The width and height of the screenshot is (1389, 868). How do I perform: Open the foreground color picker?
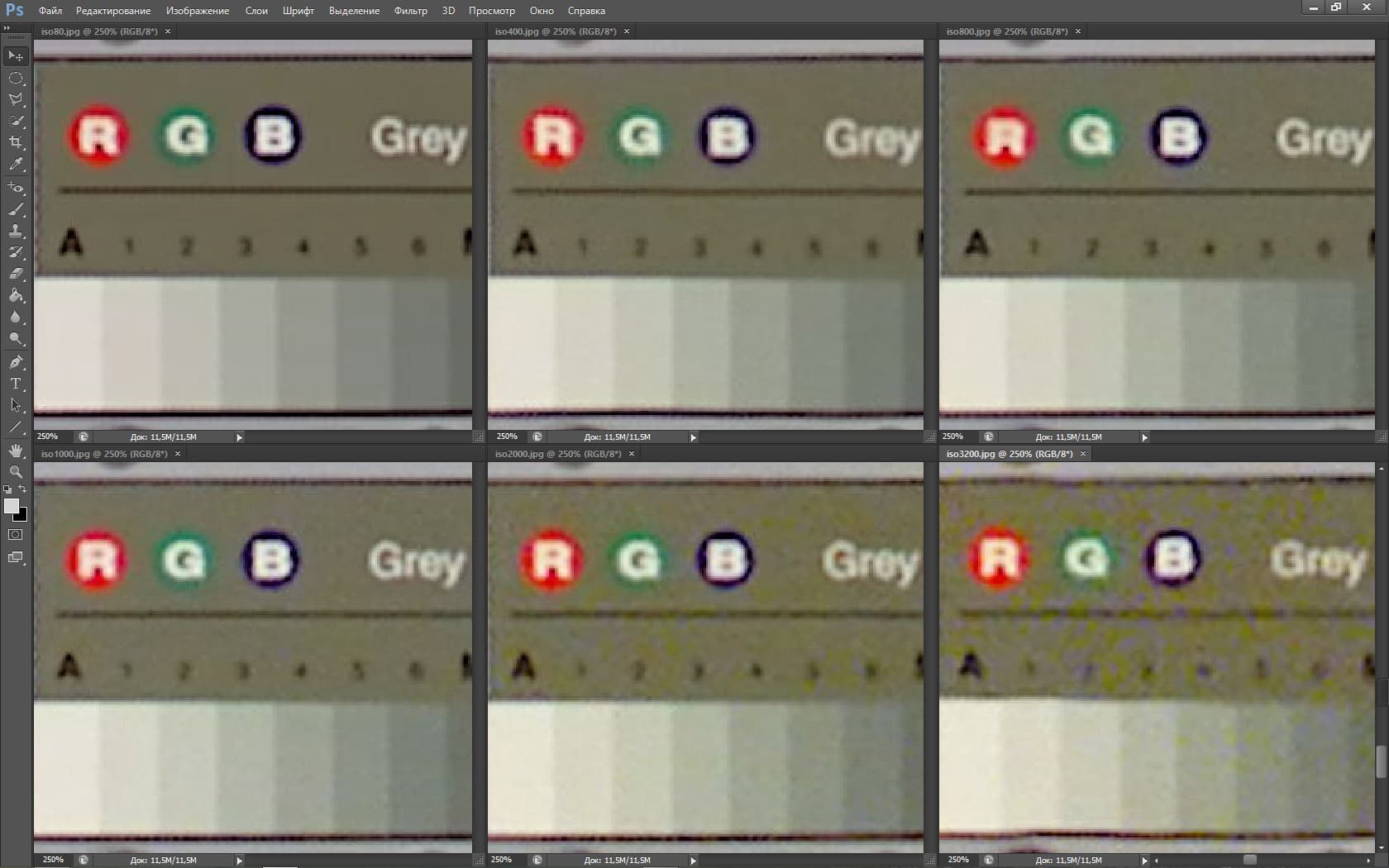11,506
